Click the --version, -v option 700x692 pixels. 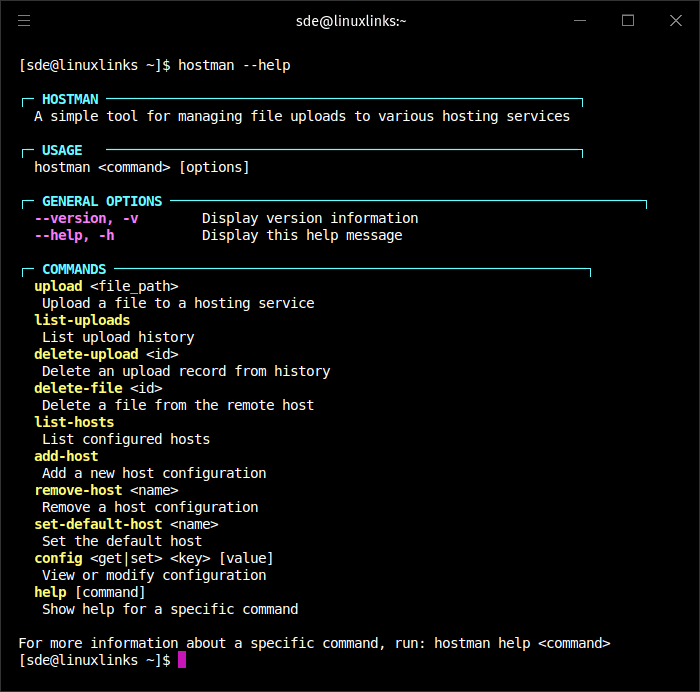[x=87, y=218]
